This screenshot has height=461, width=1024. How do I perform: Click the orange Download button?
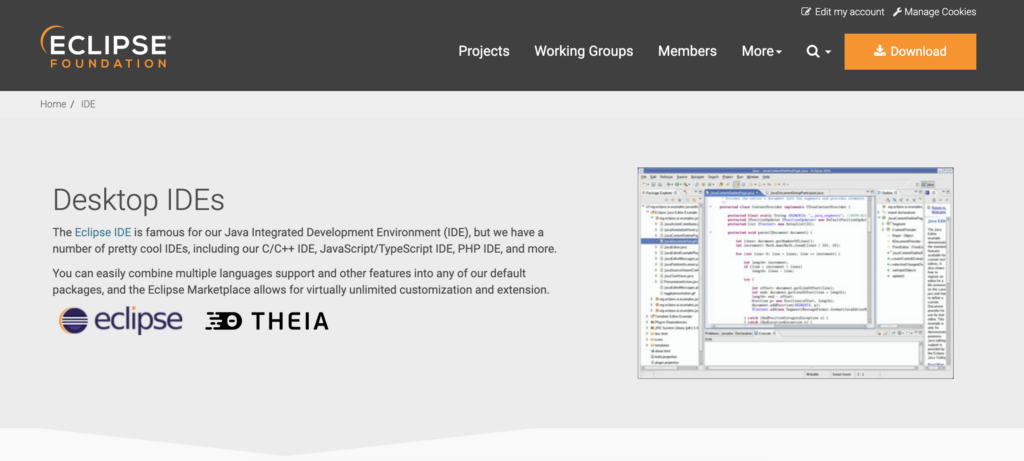click(x=910, y=52)
